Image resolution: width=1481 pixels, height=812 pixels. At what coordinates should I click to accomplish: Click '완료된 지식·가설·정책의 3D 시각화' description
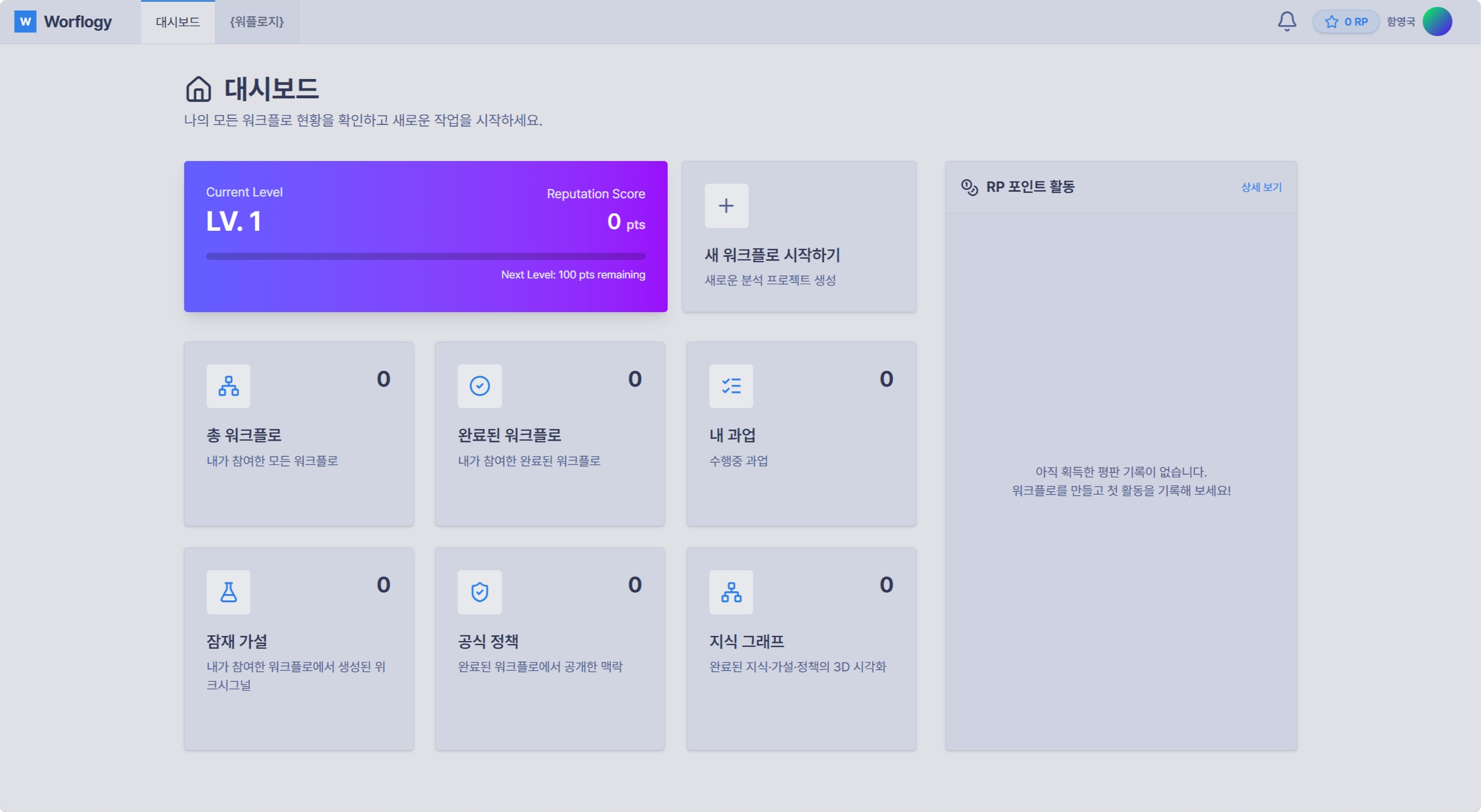click(x=797, y=667)
